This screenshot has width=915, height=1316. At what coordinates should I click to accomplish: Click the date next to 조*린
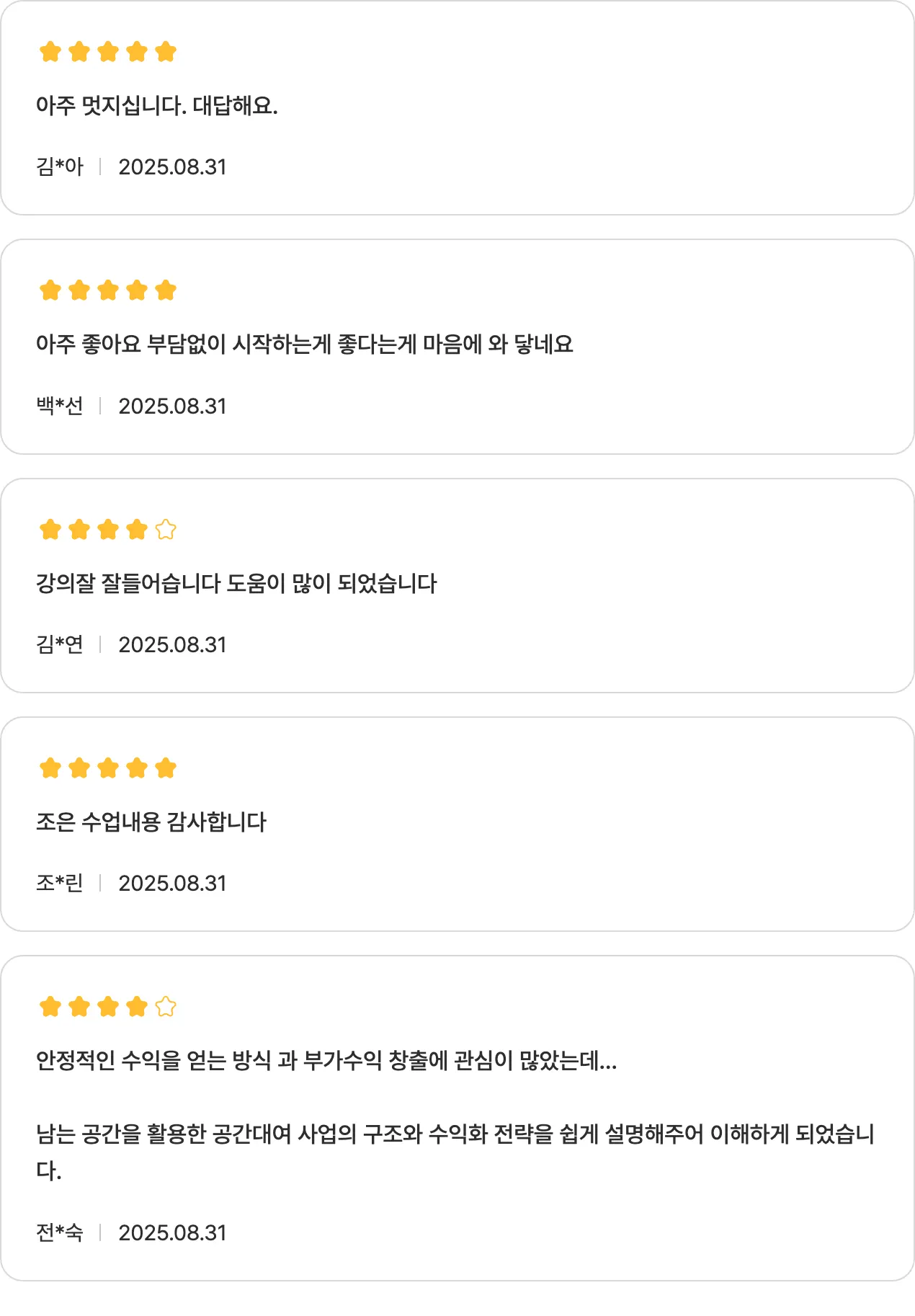(x=172, y=884)
